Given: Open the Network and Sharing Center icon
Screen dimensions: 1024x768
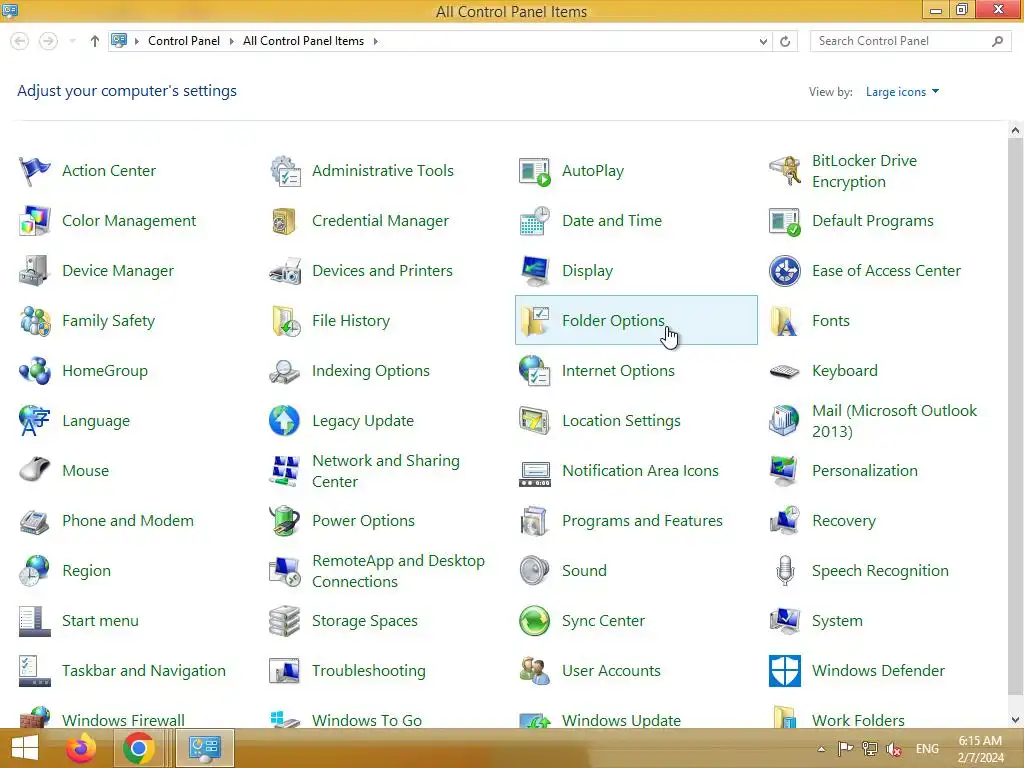Looking at the screenshot, I should point(285,471).
